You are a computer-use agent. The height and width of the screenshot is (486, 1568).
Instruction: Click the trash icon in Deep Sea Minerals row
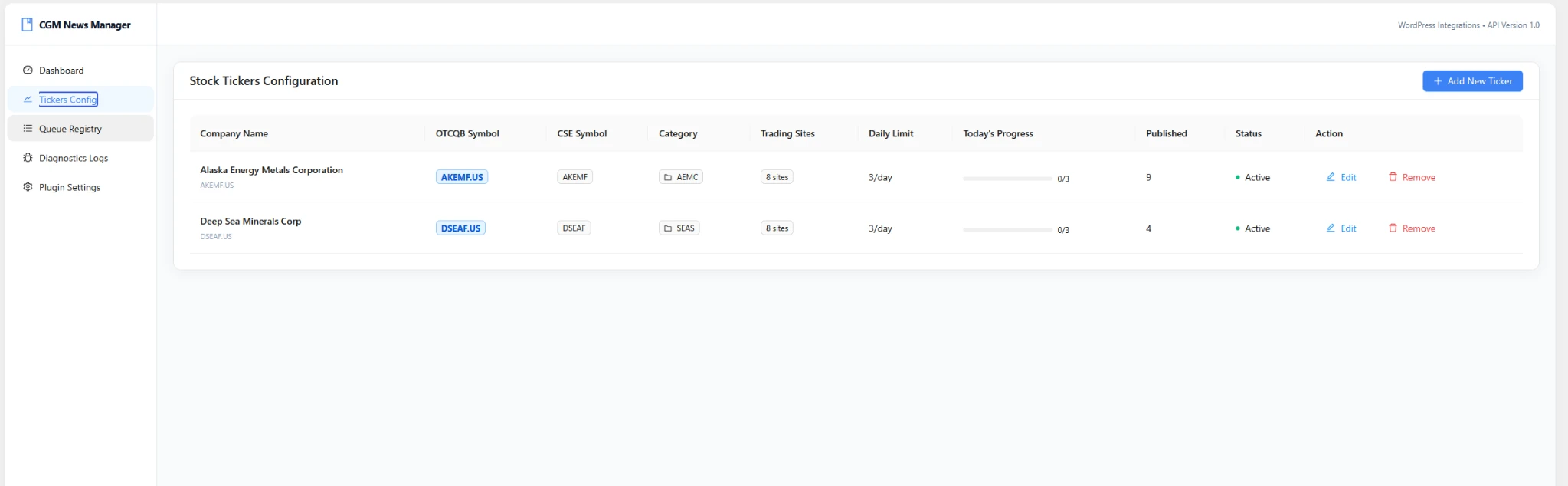point(1393,228)
